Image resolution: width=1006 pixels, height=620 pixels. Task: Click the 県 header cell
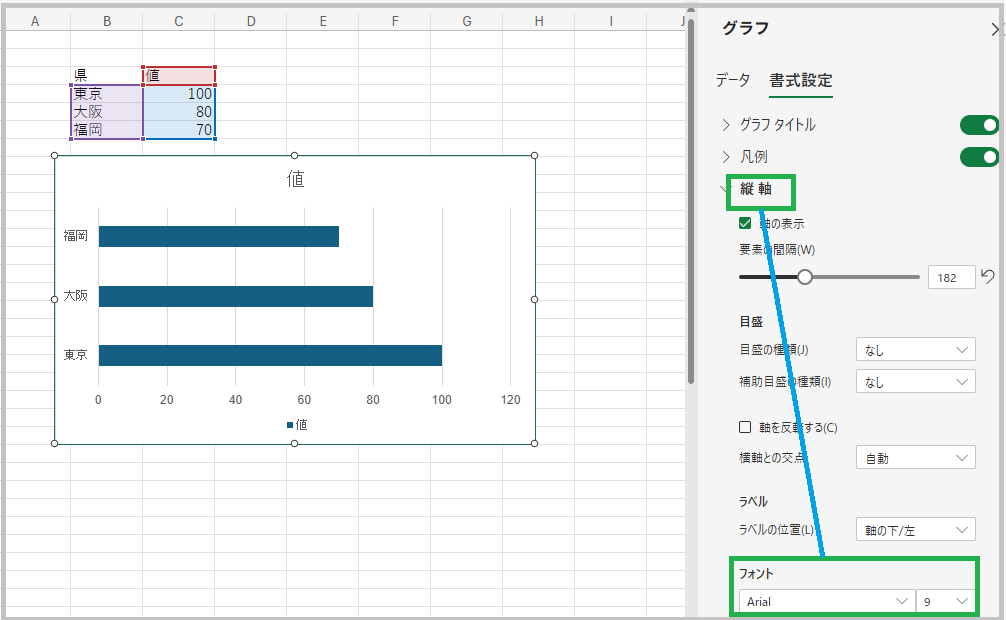point(107,76)
